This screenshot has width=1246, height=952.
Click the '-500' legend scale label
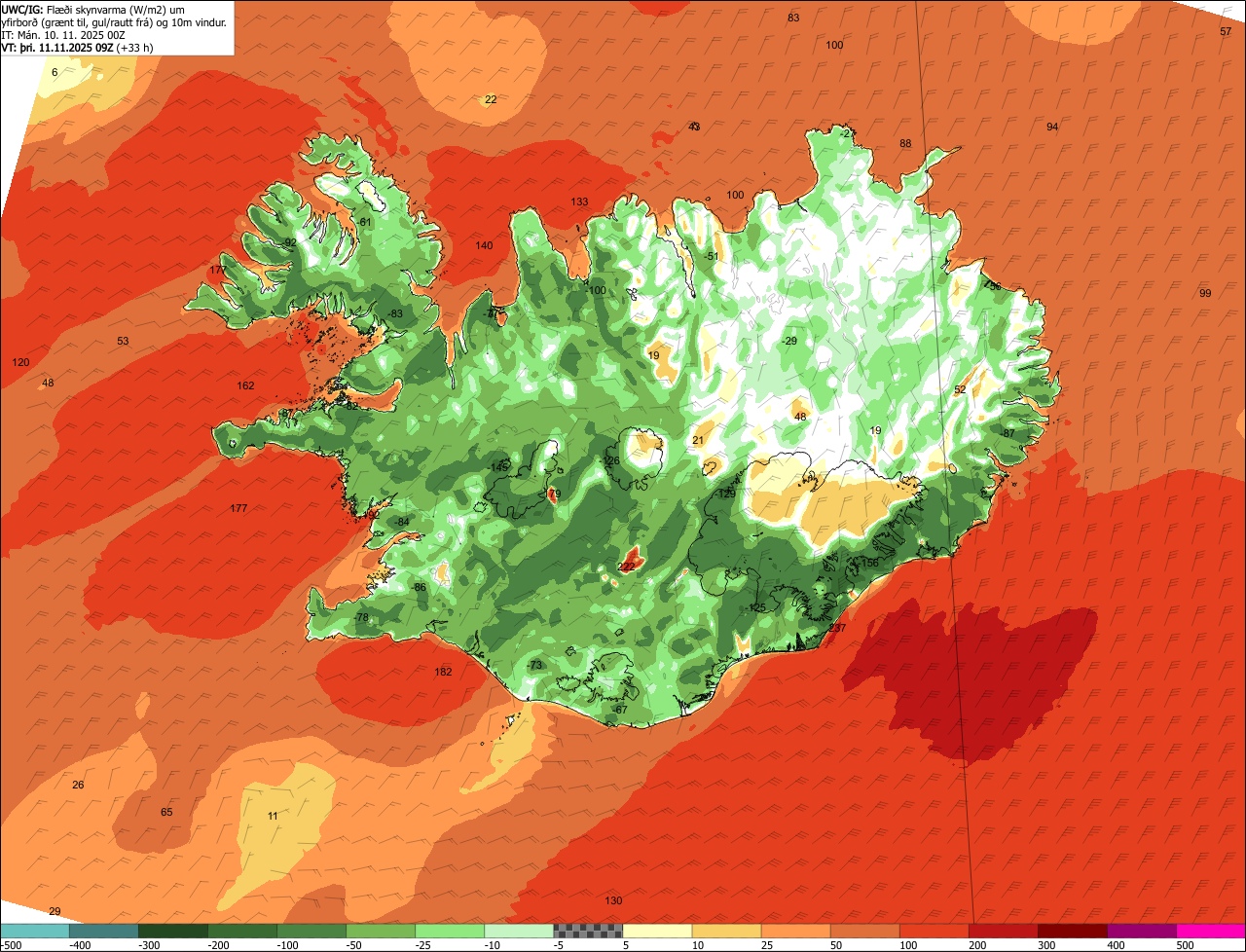tap(11, 944)
